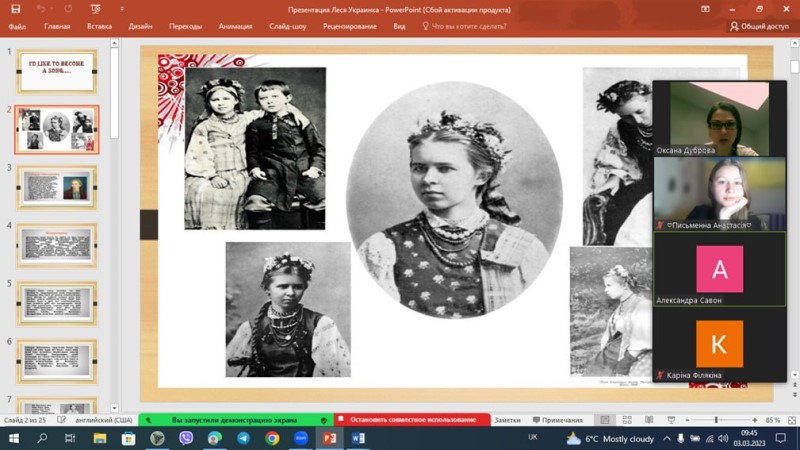The height and width of the screenshot is (450, 800).
Task: Click the zoom out minus button
Action: click(x=687, y=420)
